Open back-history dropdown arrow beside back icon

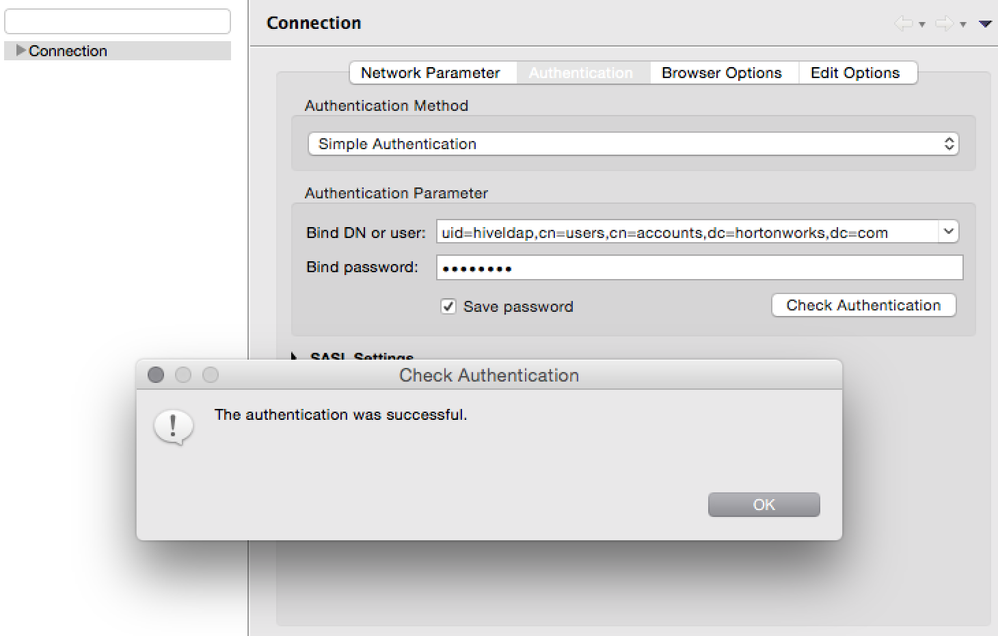922,24
